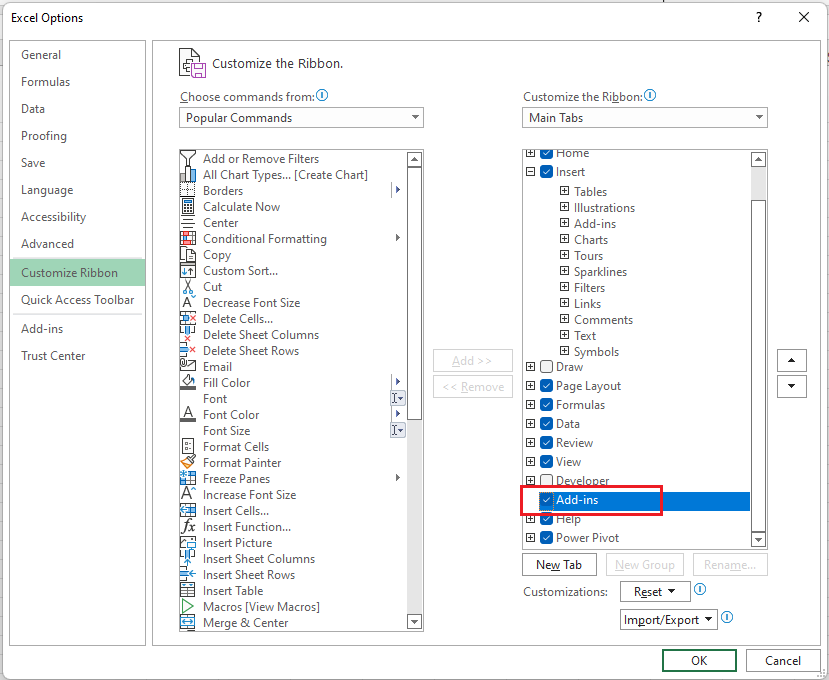The width and height of the screenshot is (829, 680).
Task: Select the Copy command icon
Action: point(188,254)
